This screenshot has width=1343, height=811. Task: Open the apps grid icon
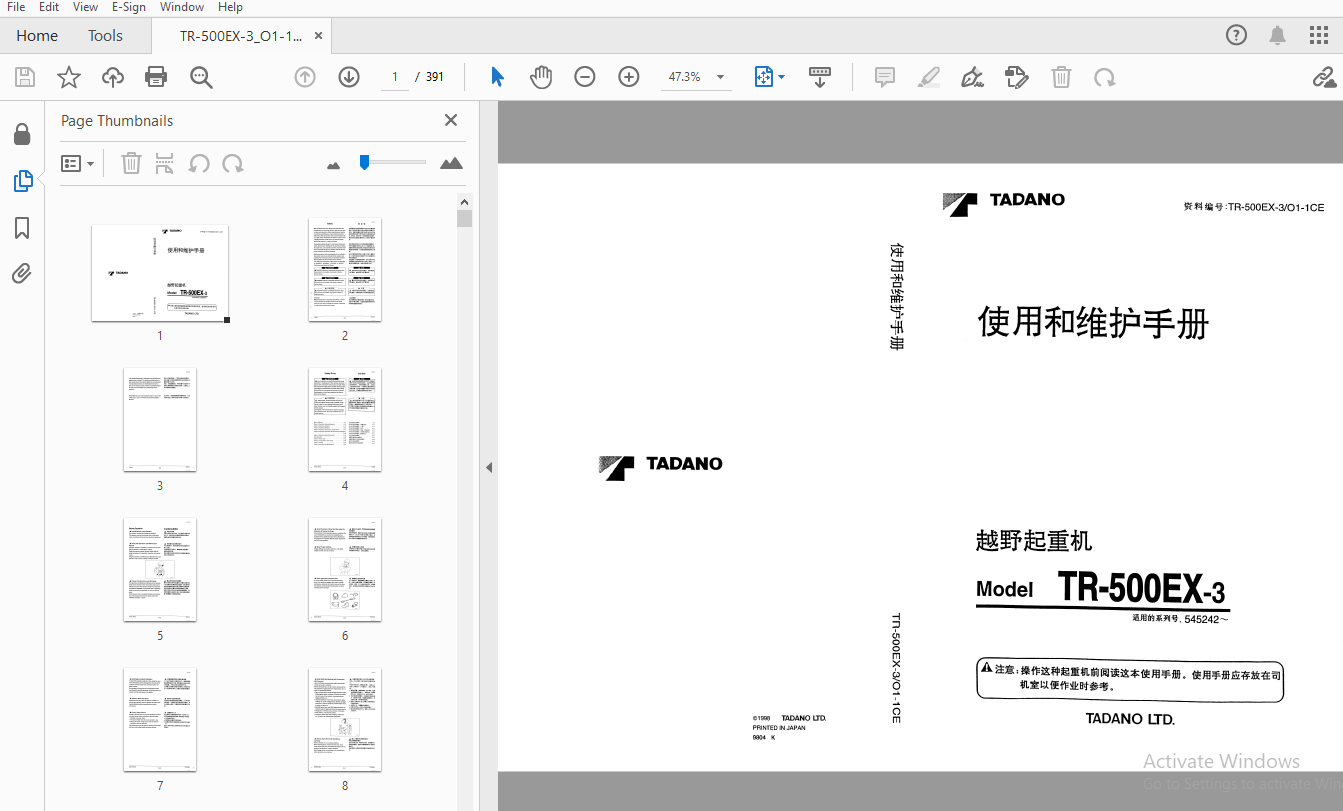[x=1319, y=36]
